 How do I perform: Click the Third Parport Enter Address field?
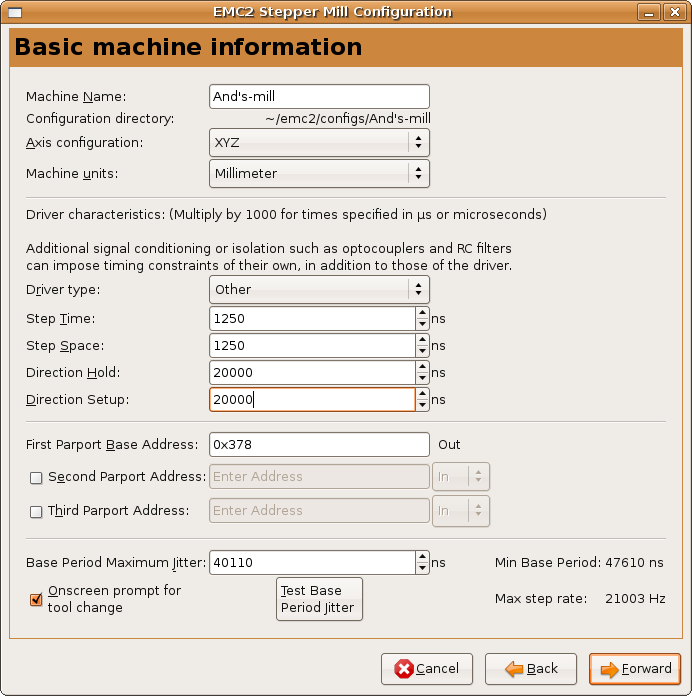coord(319,510)
